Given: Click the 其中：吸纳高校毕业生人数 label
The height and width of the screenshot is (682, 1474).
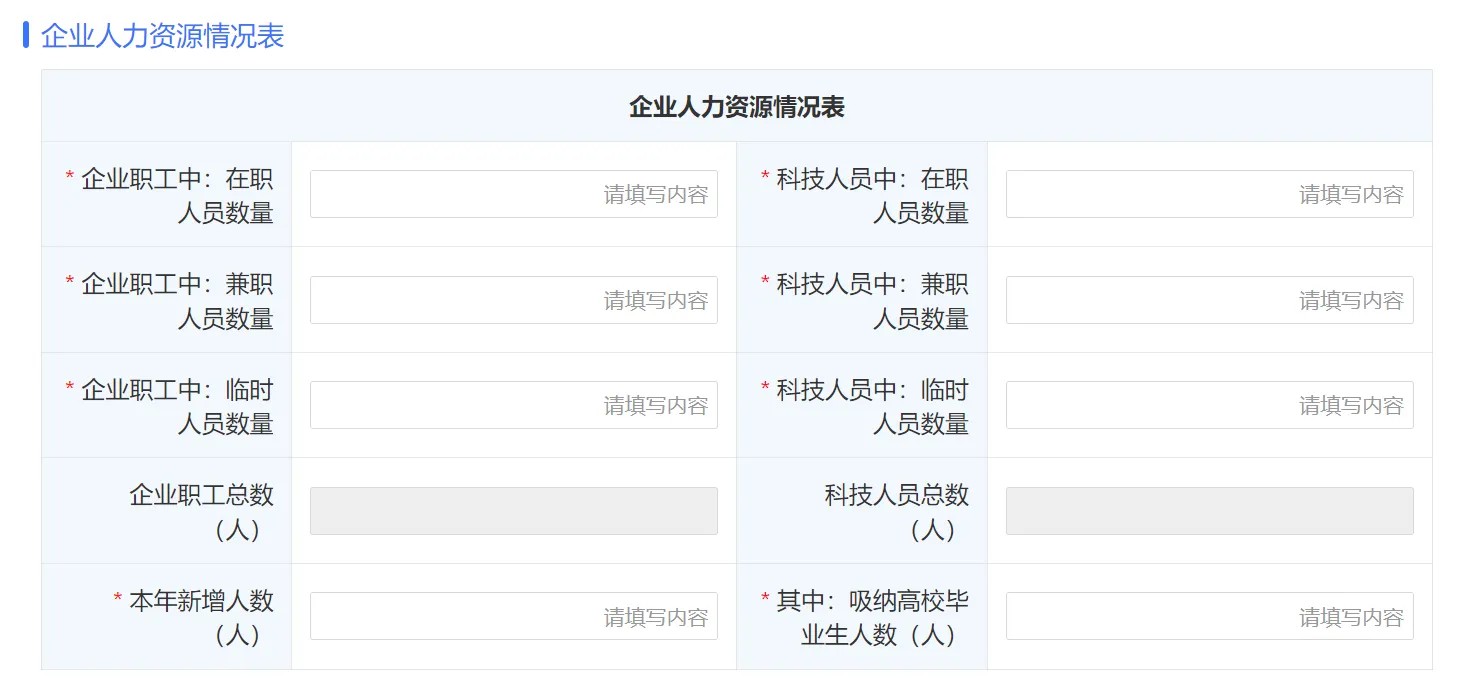Looking at the screenshot, I should coord(872,617).
